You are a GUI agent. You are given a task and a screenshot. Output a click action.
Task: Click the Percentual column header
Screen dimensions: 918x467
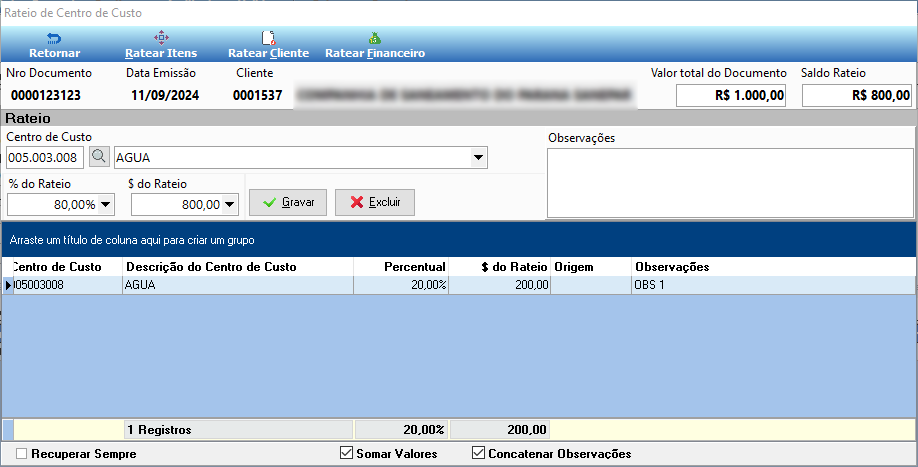click(401, 267)
